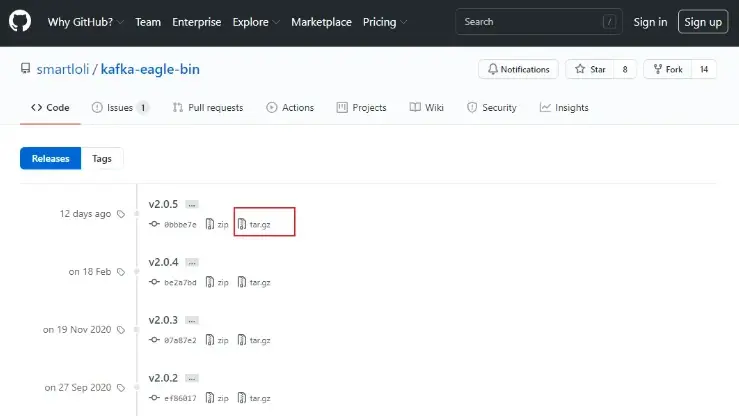View the 14 forks count
The height and width of the screenshot is (416, 739).
(704, 69)
